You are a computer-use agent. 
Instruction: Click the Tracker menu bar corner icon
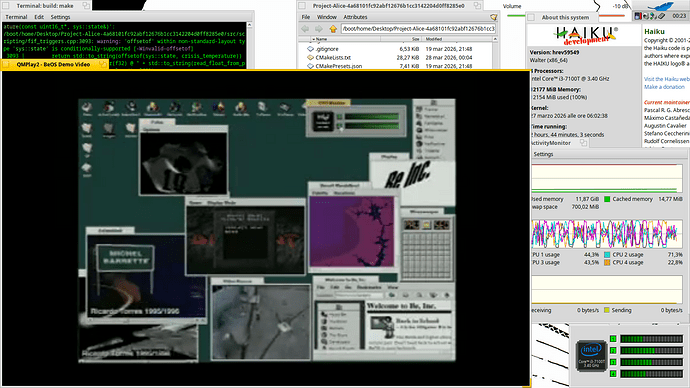[493, 17]
